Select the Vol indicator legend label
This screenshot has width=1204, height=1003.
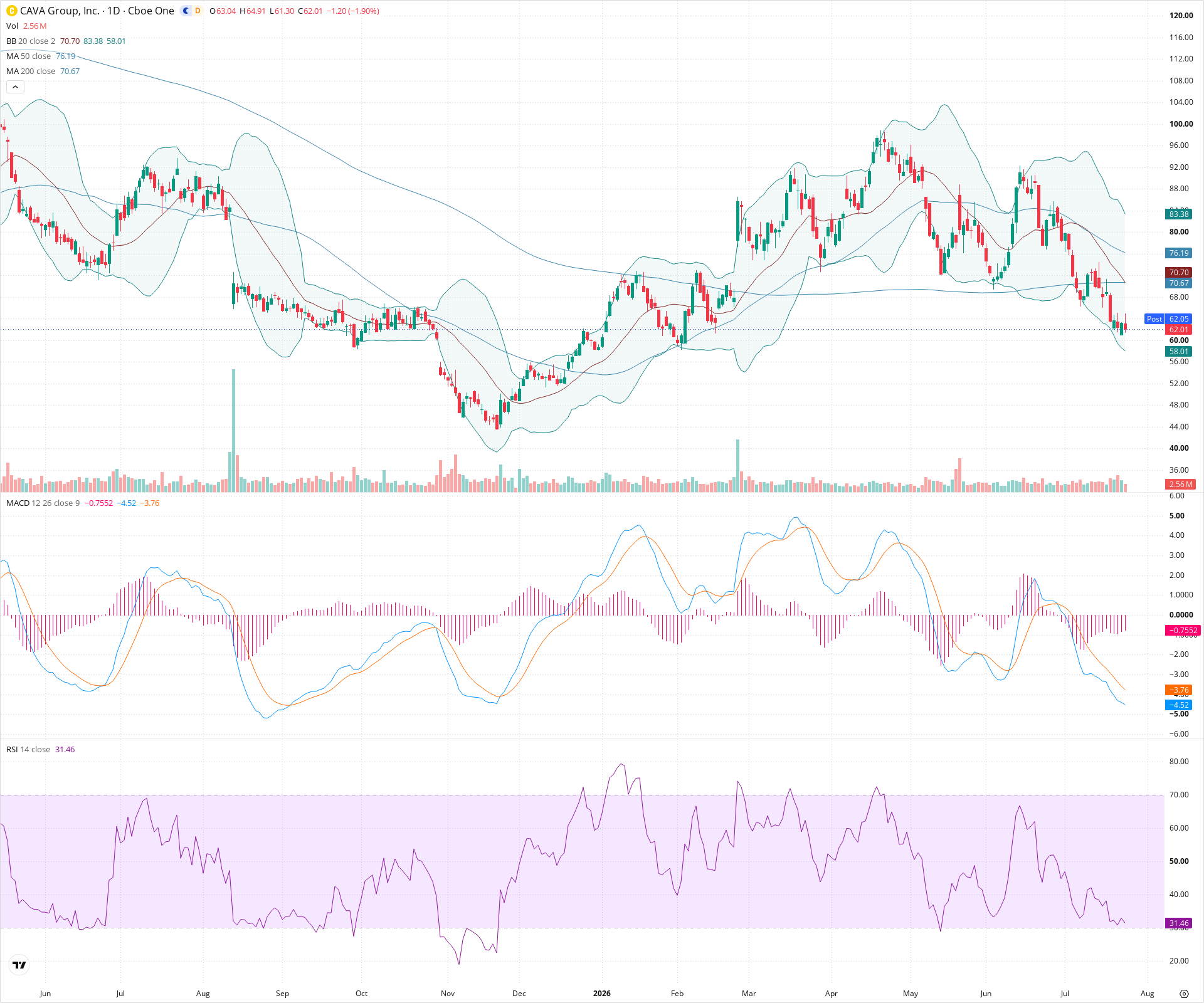pos(12,26)
